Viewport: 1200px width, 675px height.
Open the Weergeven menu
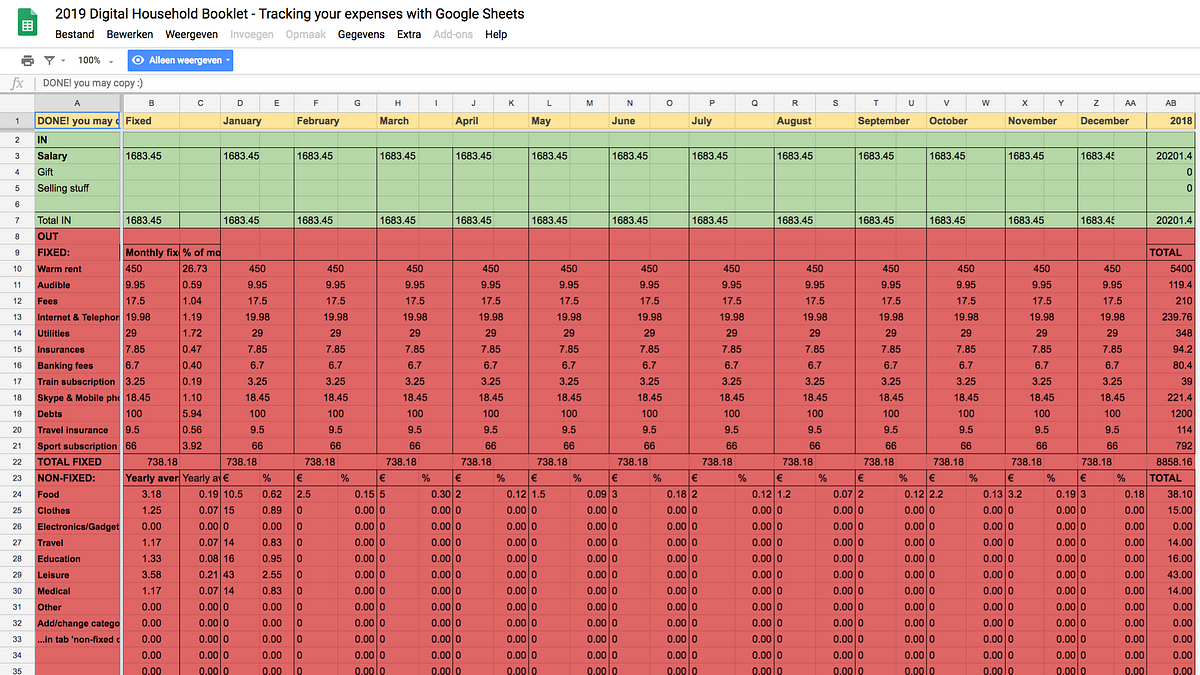[191, 34]
